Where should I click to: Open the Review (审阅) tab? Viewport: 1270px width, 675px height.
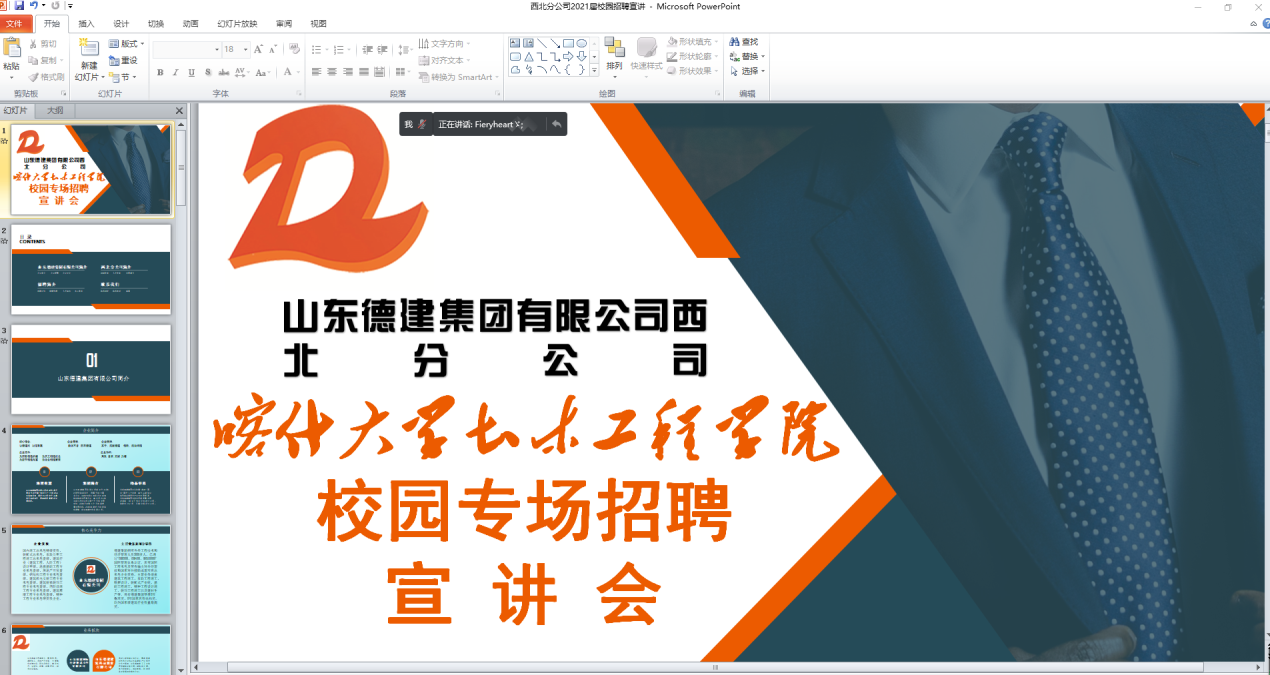(284, 23)
